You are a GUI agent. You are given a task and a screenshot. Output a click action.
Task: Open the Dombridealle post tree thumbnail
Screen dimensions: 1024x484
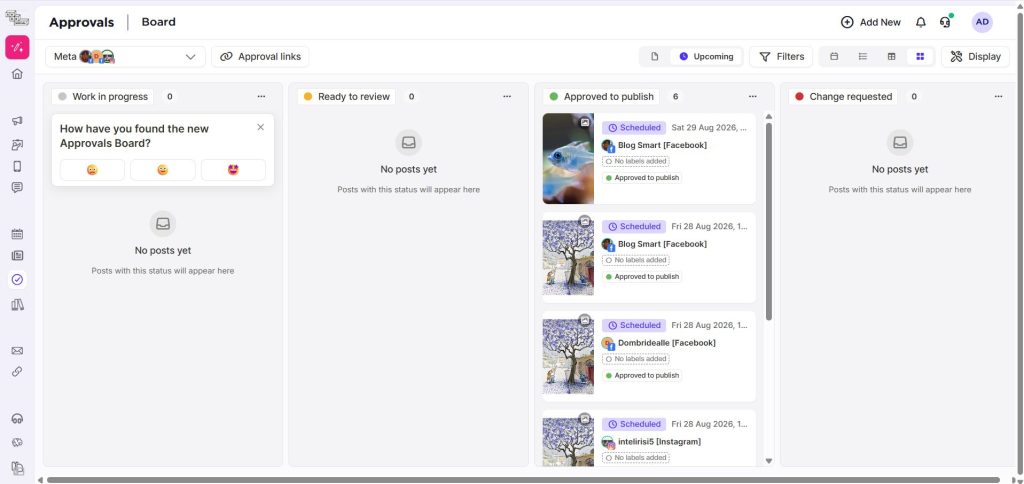tap(568, 357)
